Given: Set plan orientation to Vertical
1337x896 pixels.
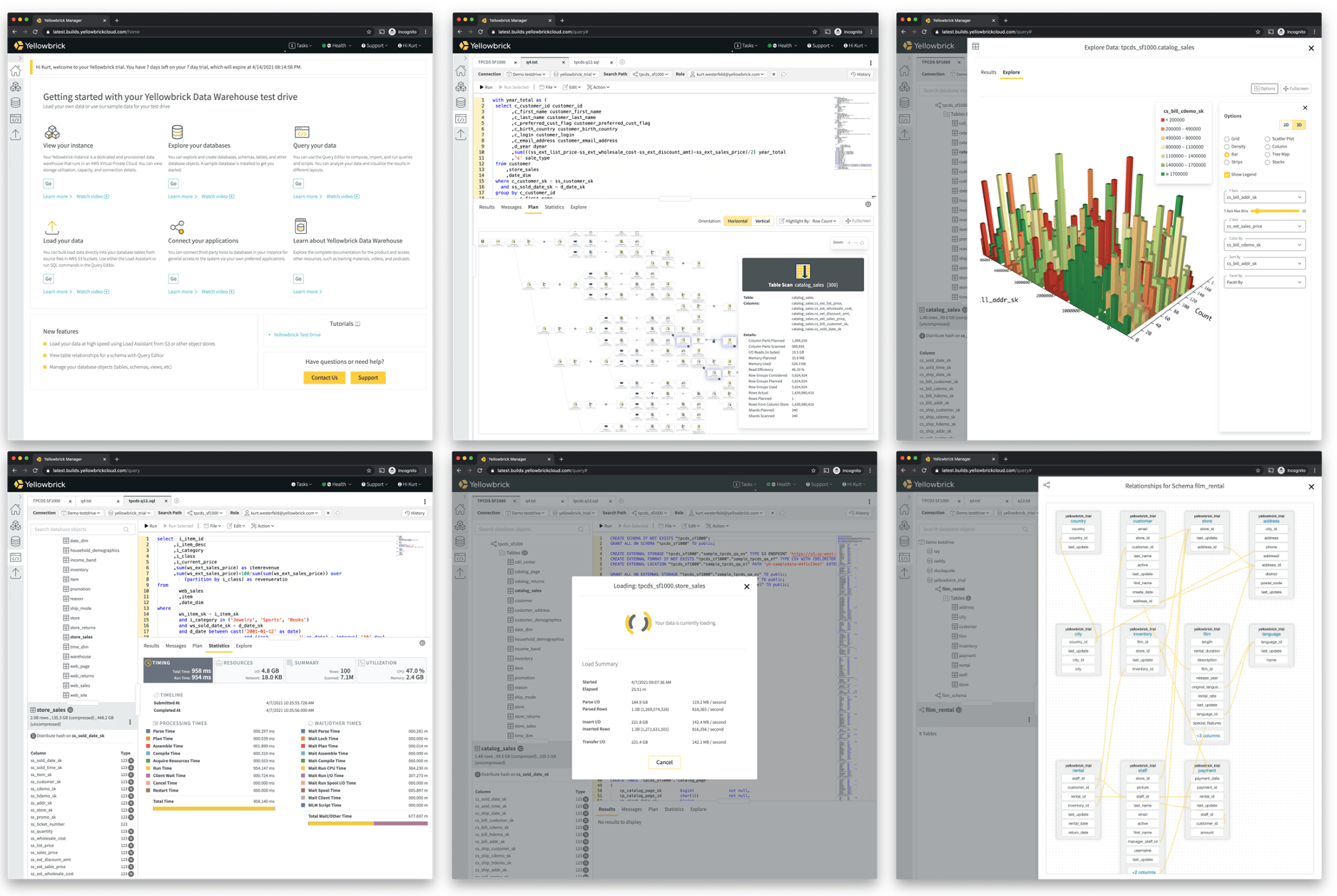Looking at the screenshot, I should [x=763, y=221].
